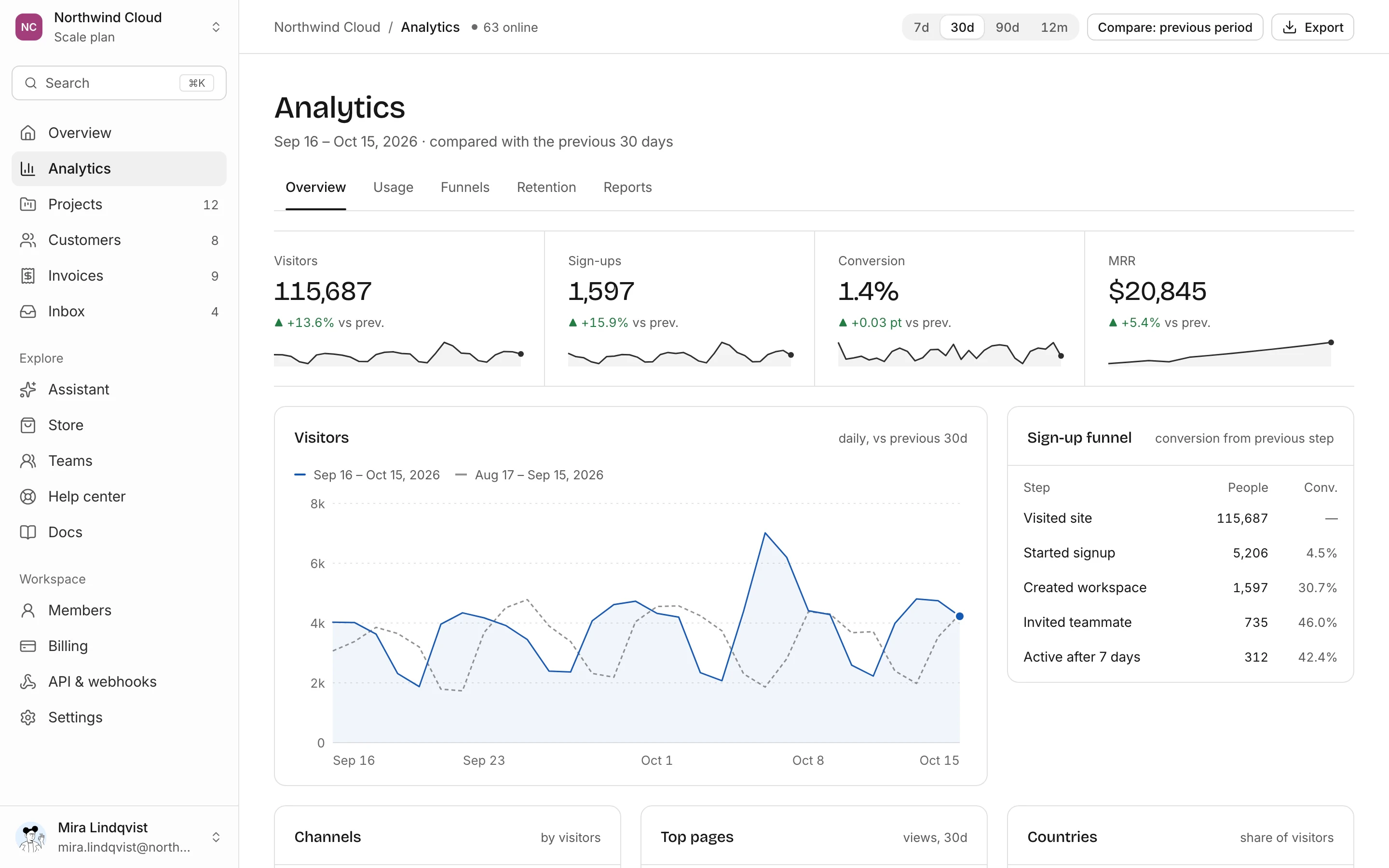Select the Customers people icon
Viewport: 1389px width, 868px height.
27,240
